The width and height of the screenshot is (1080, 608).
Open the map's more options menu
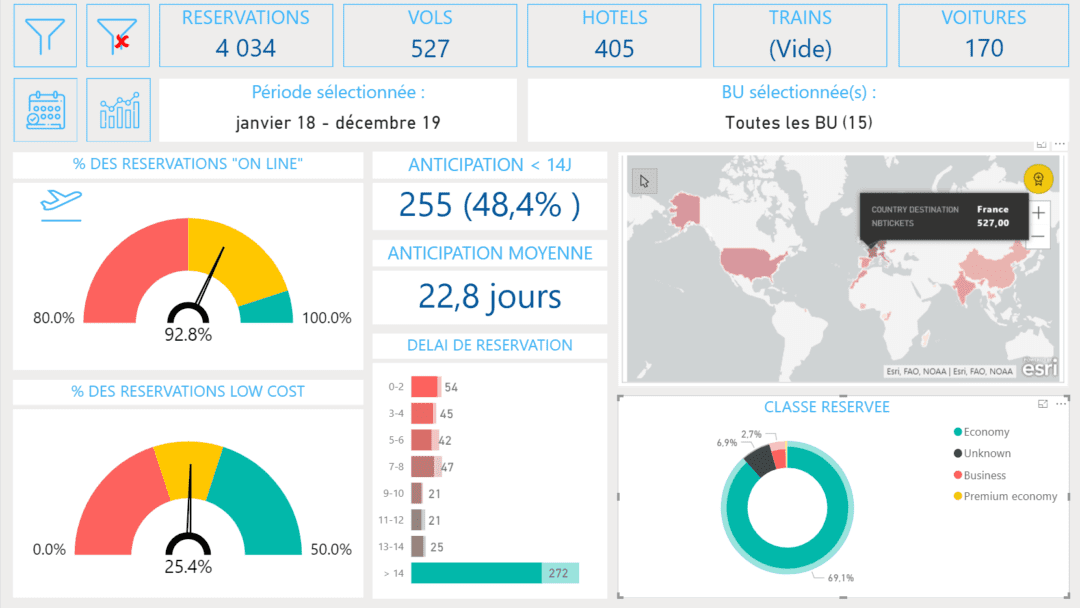point(1060,144)
